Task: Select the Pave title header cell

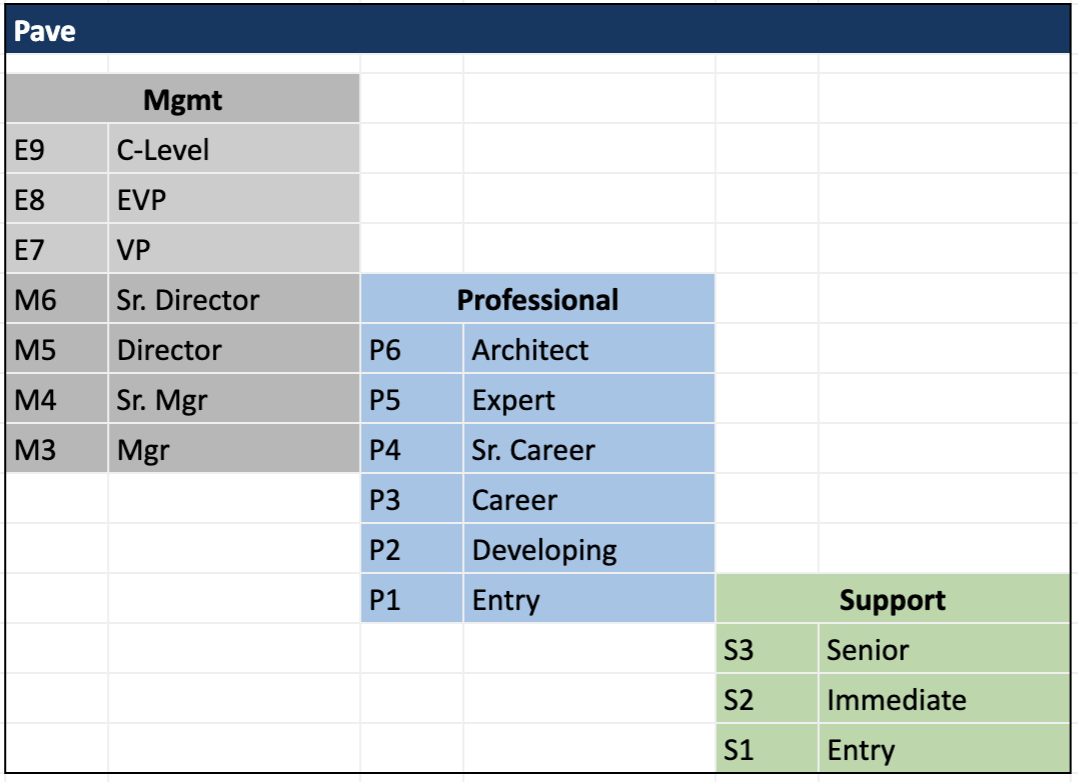Action: (x=538, y=30)
